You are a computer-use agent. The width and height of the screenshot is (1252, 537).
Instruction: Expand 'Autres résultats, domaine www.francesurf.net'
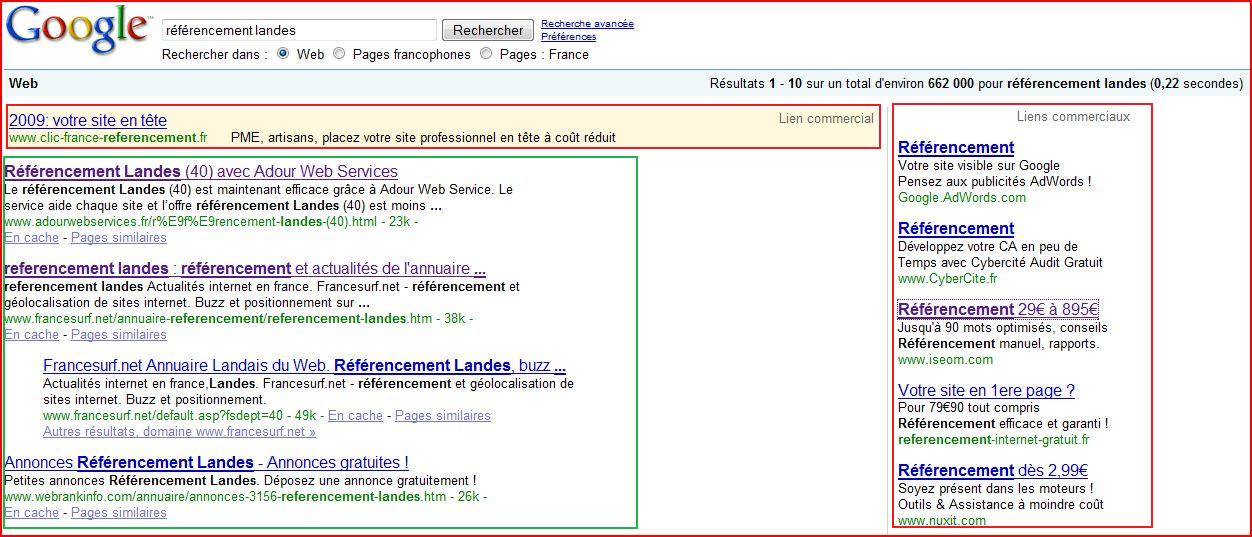179,432
